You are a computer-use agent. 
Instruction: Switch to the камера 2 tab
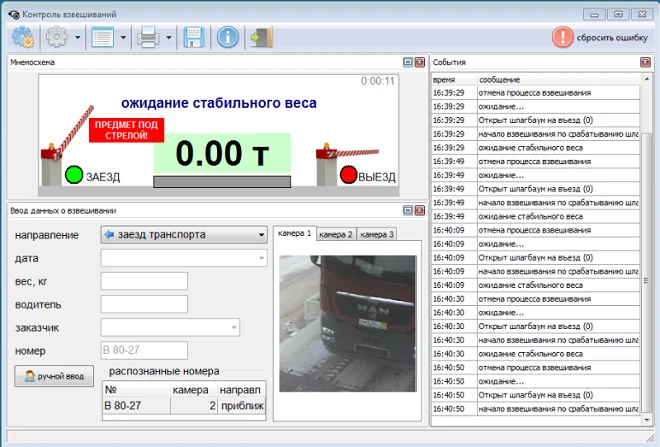pyautogui.click(x=336, y=234)
